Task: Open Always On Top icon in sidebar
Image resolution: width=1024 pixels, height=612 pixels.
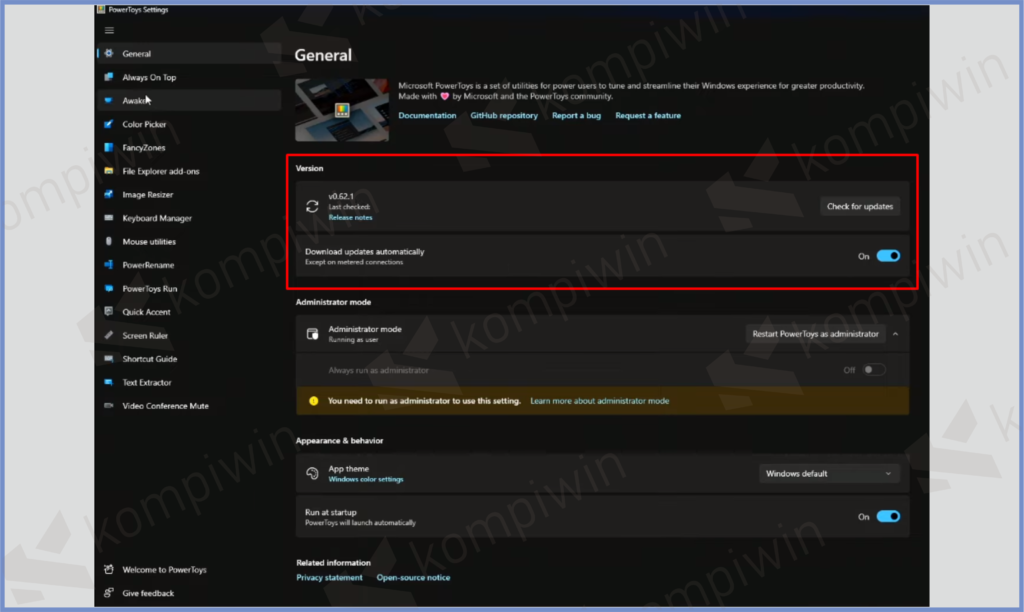Action: click(x=109, y=77)
